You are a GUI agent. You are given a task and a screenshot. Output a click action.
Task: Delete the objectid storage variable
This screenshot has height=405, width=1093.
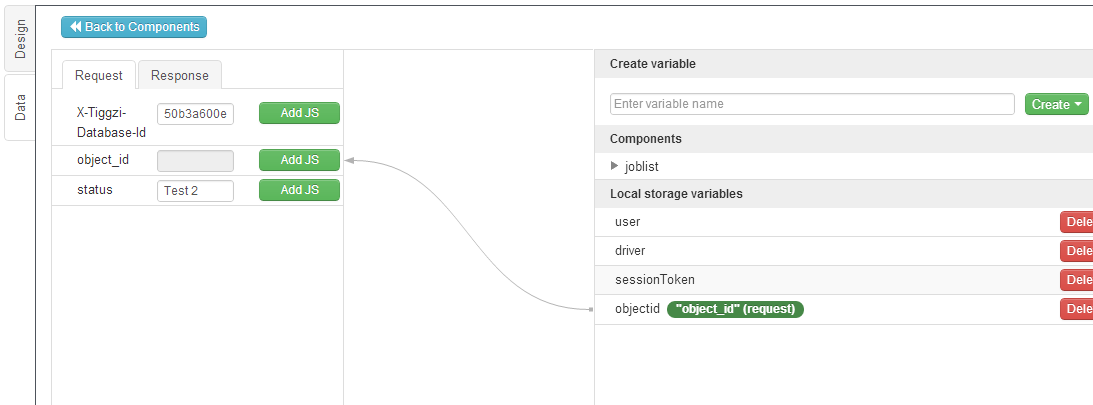pos(1077,309)
